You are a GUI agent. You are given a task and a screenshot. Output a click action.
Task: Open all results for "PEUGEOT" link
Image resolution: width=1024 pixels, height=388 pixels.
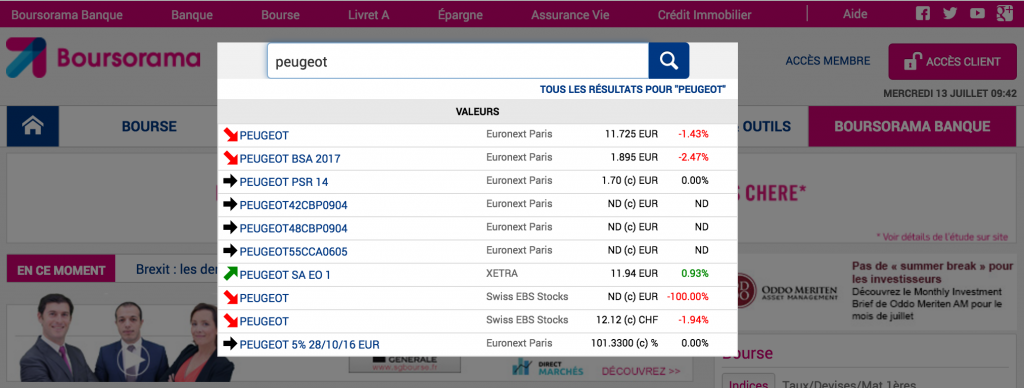tap(633, 89)
